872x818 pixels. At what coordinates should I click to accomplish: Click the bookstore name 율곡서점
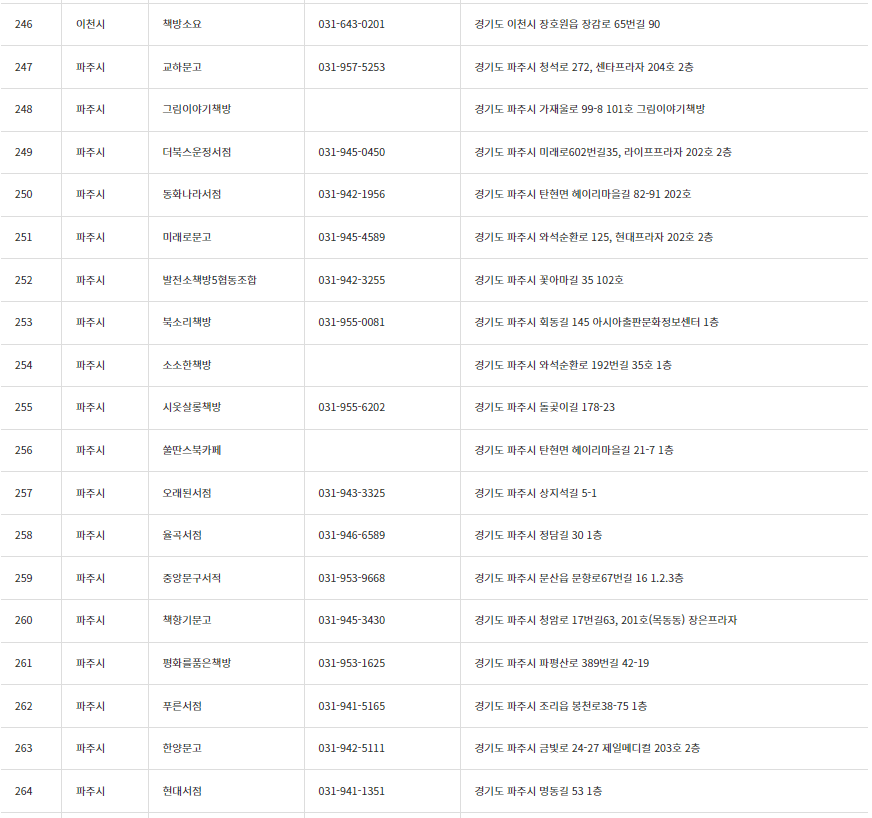coord(182,536)
